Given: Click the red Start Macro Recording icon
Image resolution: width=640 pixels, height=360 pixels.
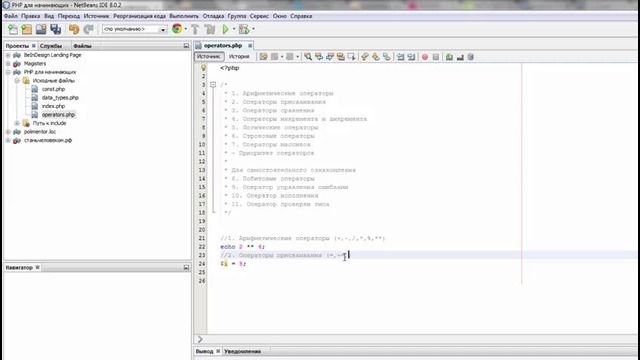Looking at the screenshot, I should [x=424, y=57].
